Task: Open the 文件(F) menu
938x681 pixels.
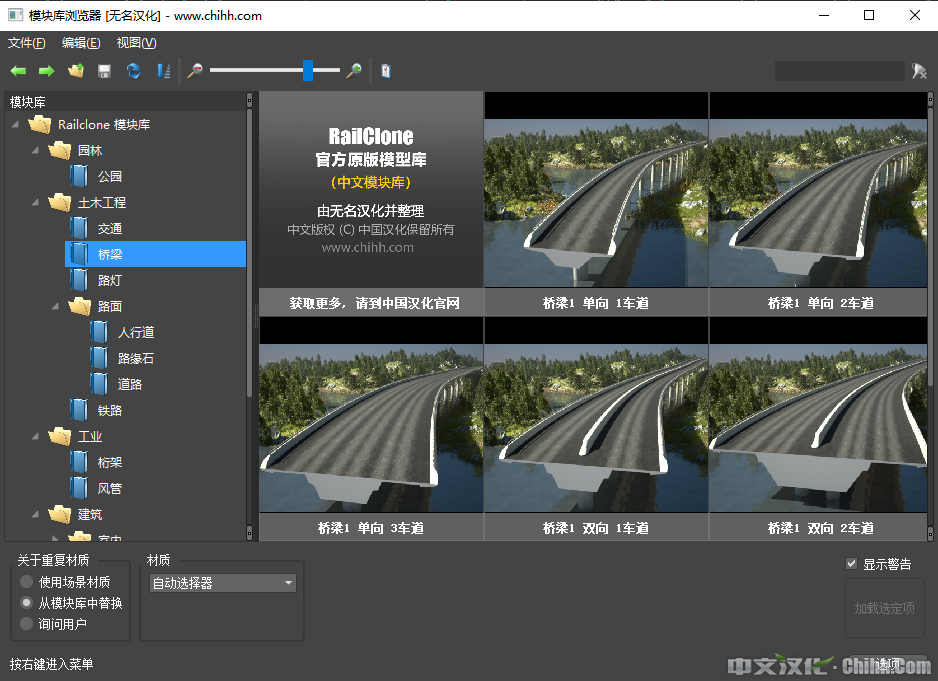Action: [27, 43]
